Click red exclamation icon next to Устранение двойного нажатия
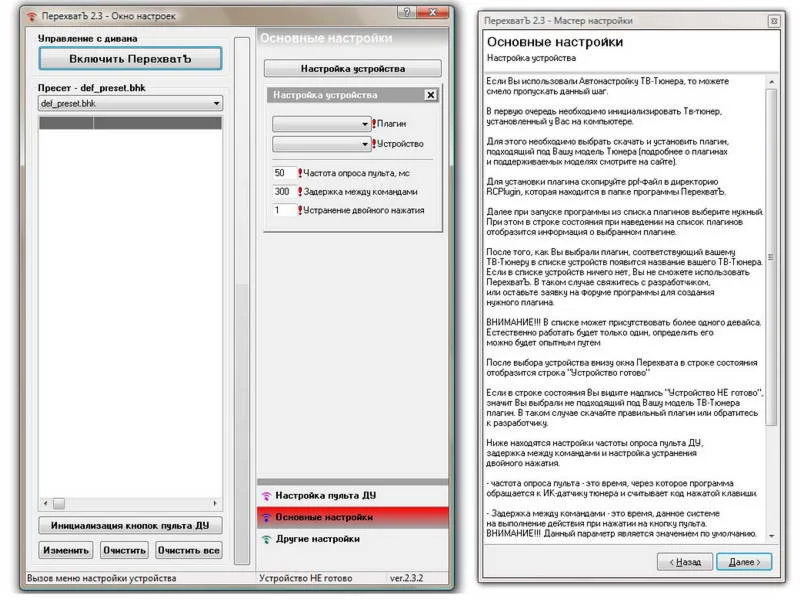800x600 pixels. 300,210
